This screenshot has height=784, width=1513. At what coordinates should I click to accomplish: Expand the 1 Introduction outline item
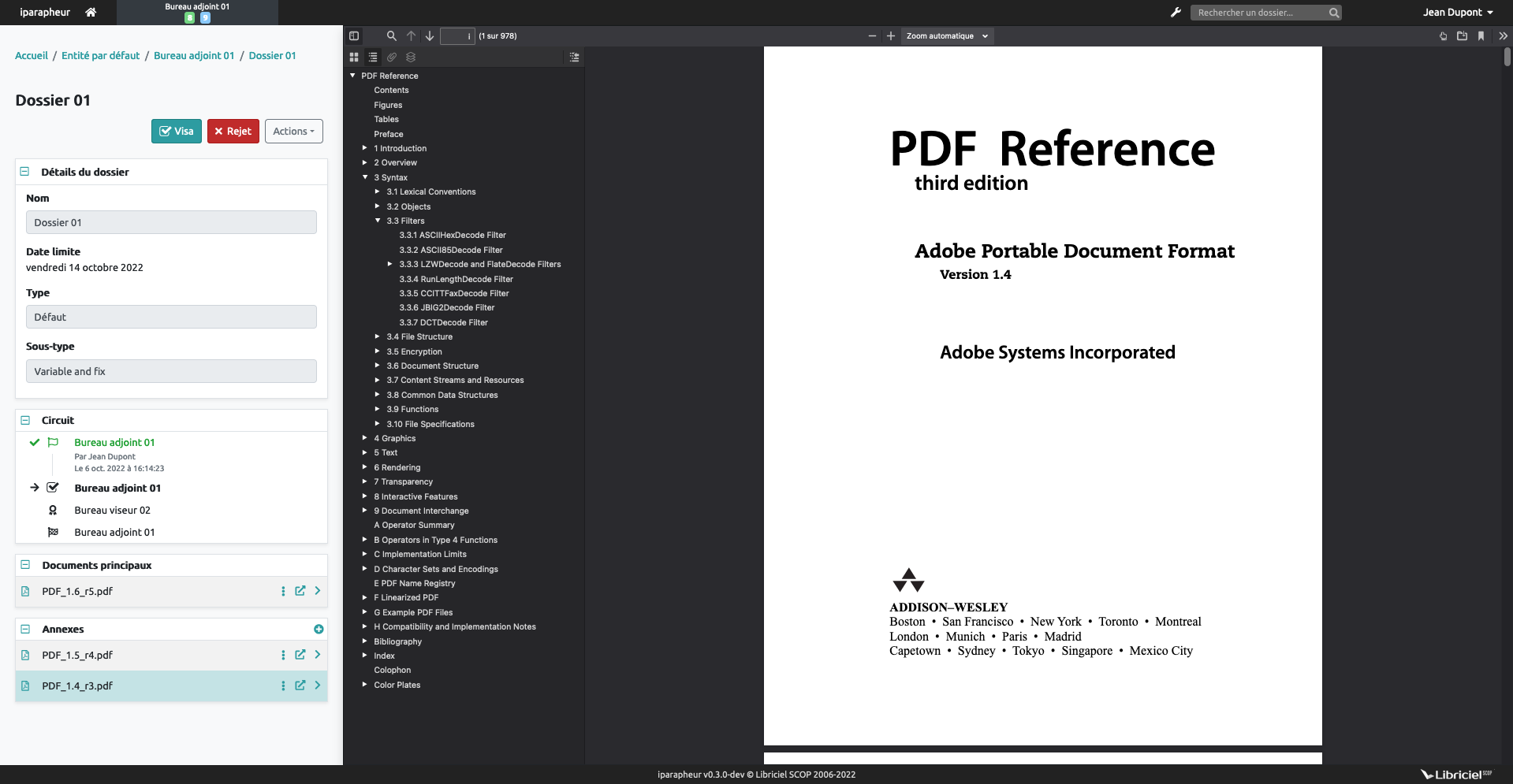365,148
